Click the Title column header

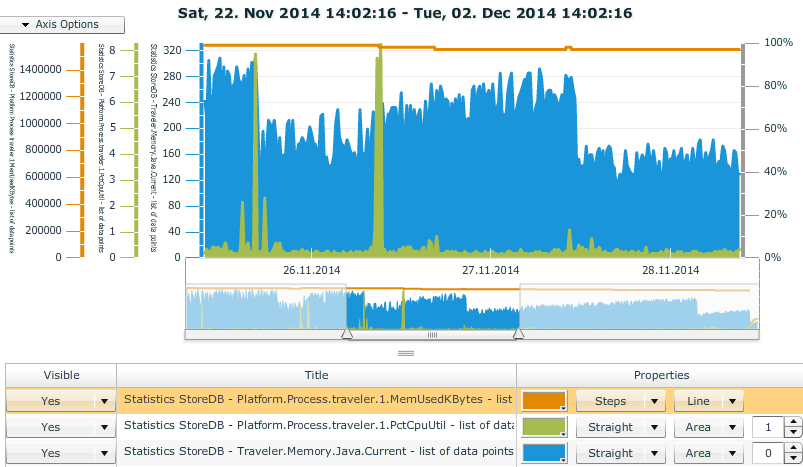(x=316, y=375)
